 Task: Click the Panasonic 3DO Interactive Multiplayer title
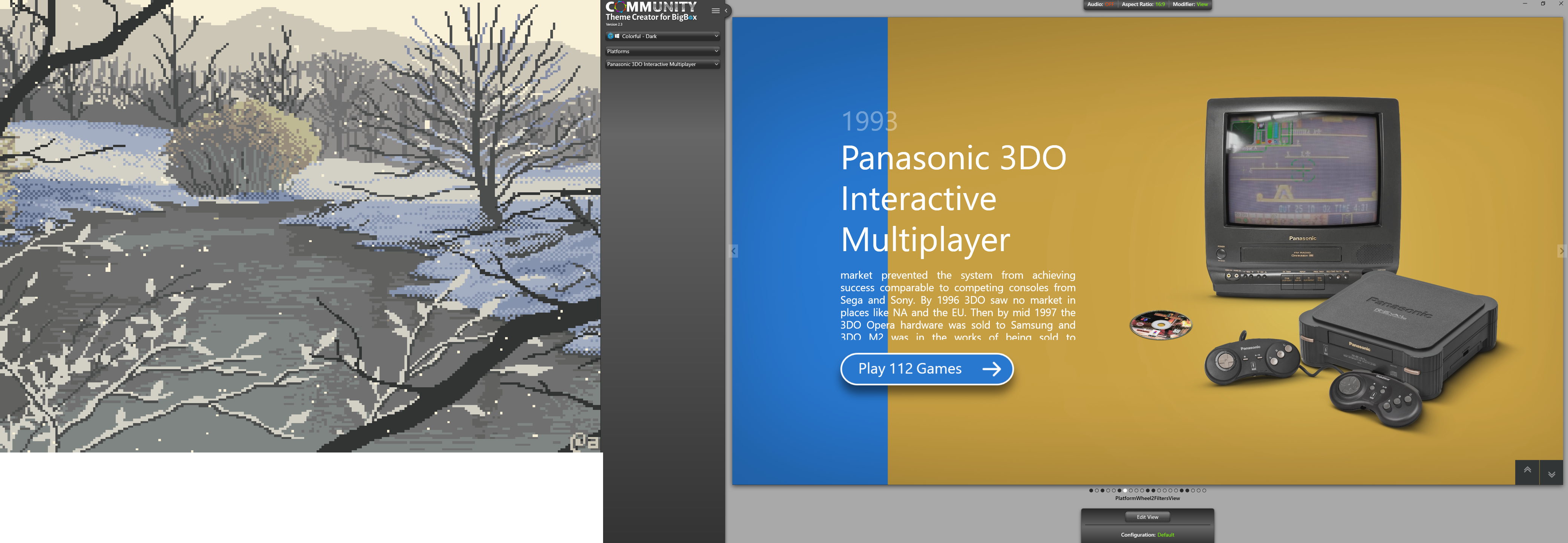click(x=953, y=198)
